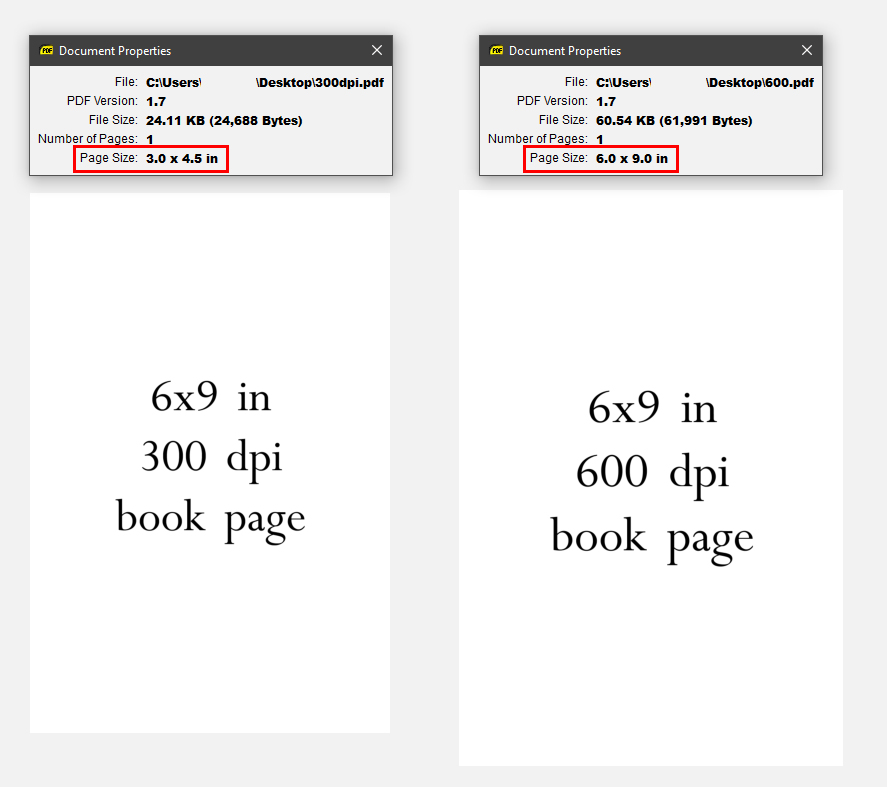Viewport: 887px width, 787px height.
Task: Click the PDF icon in the 300dpi.pdf dialog
Action: 46,51
